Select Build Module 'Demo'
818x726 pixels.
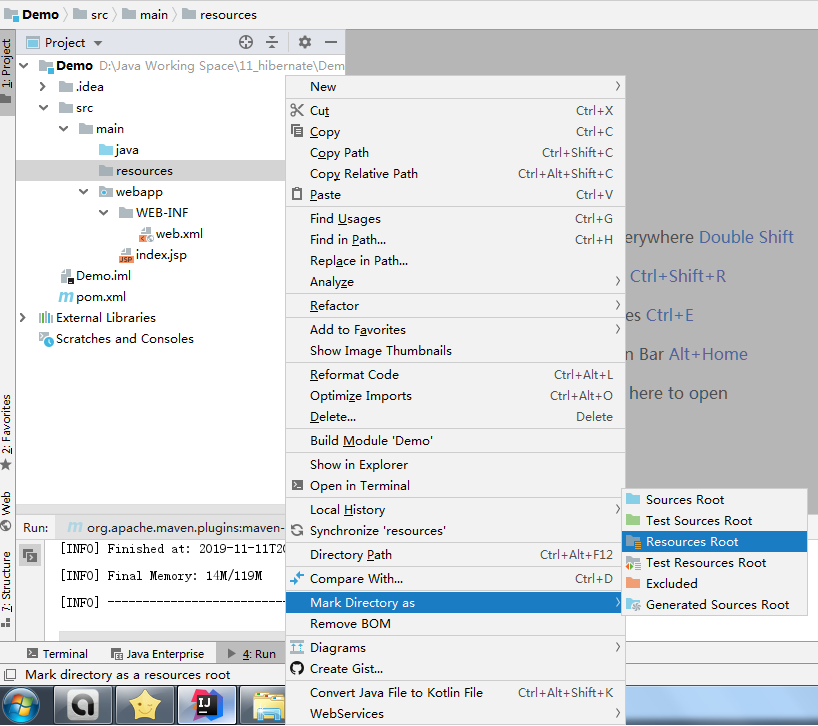[455, 441]
